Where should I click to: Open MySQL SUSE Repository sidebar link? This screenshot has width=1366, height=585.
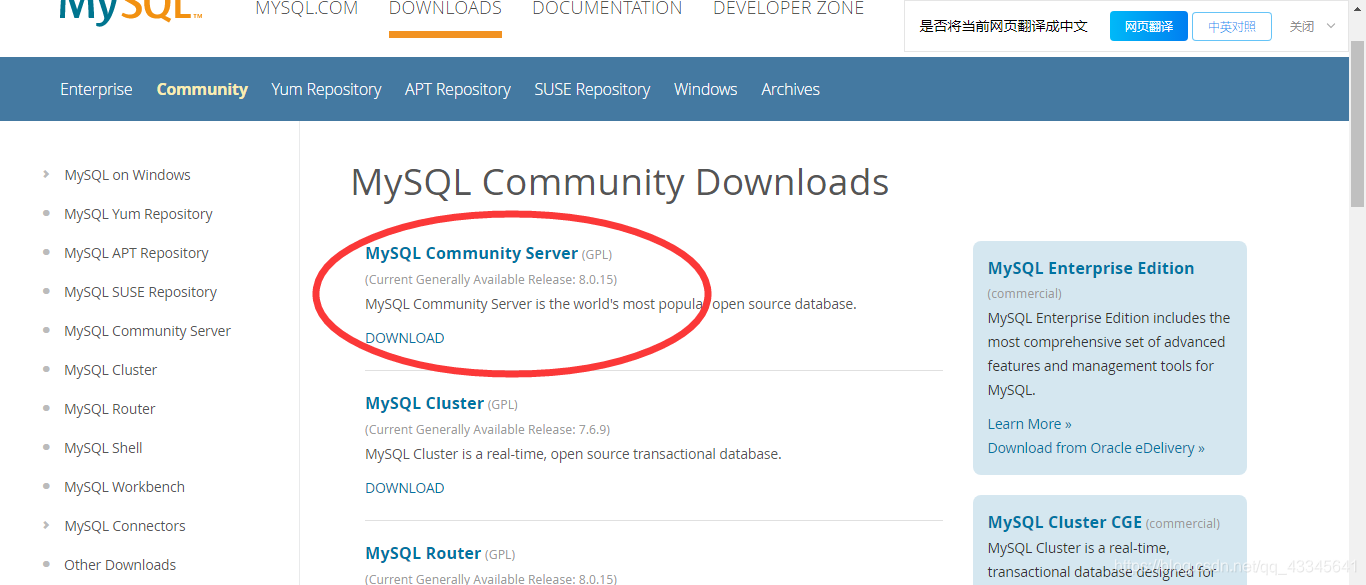coord(140,292)
